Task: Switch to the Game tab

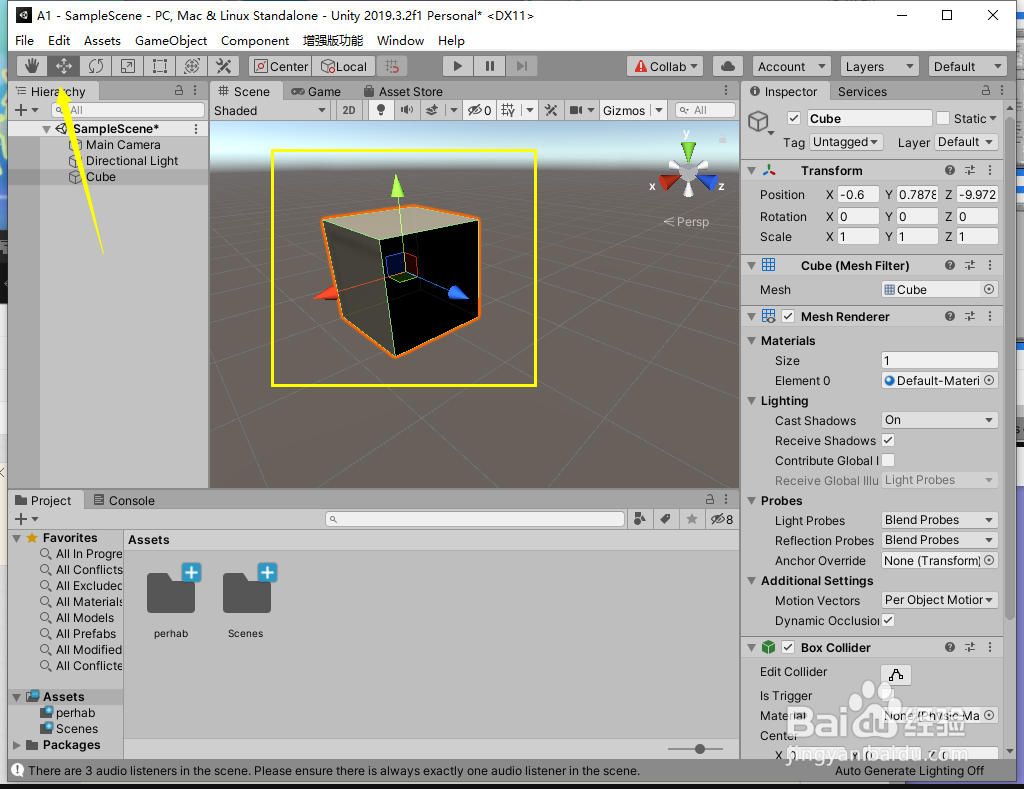Action: [x=316, y=91]
